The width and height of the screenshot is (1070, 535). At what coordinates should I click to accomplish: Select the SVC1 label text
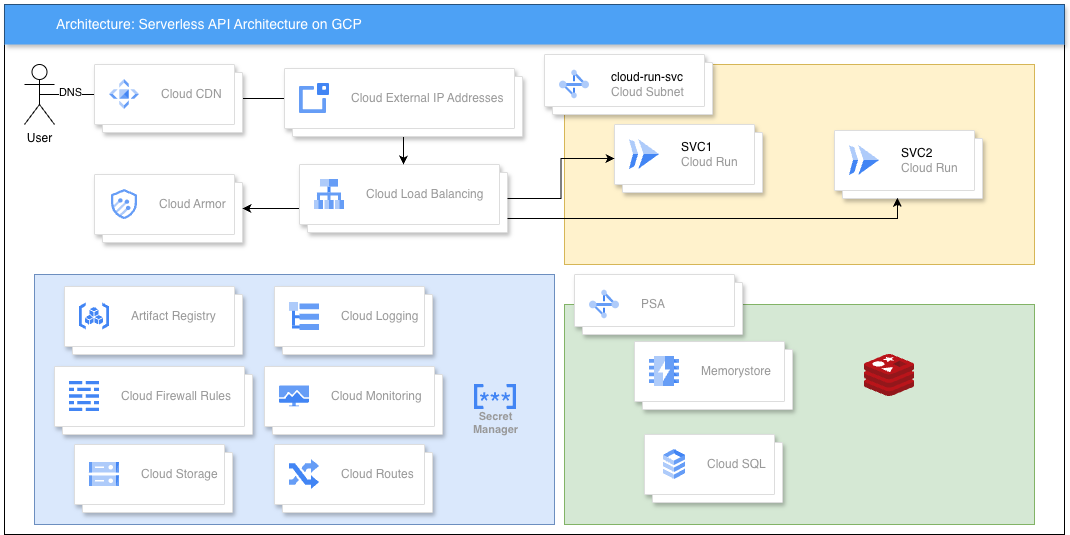point(697,147)
